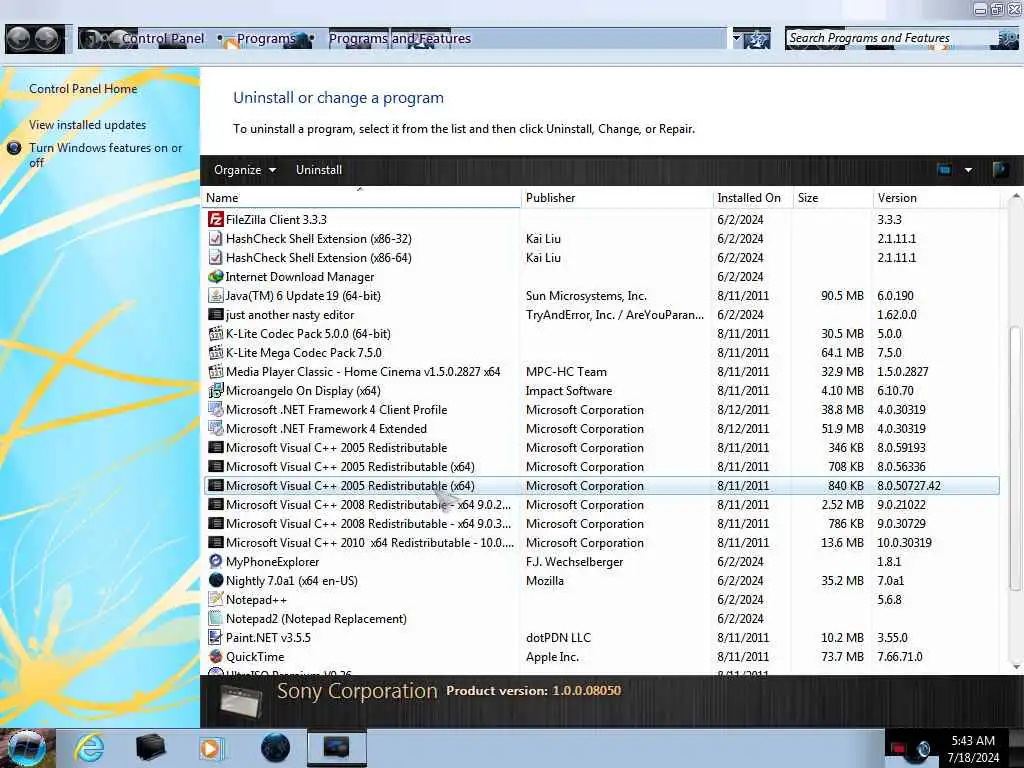Click the scrollbar down arrow

[x=1015, y=666]
